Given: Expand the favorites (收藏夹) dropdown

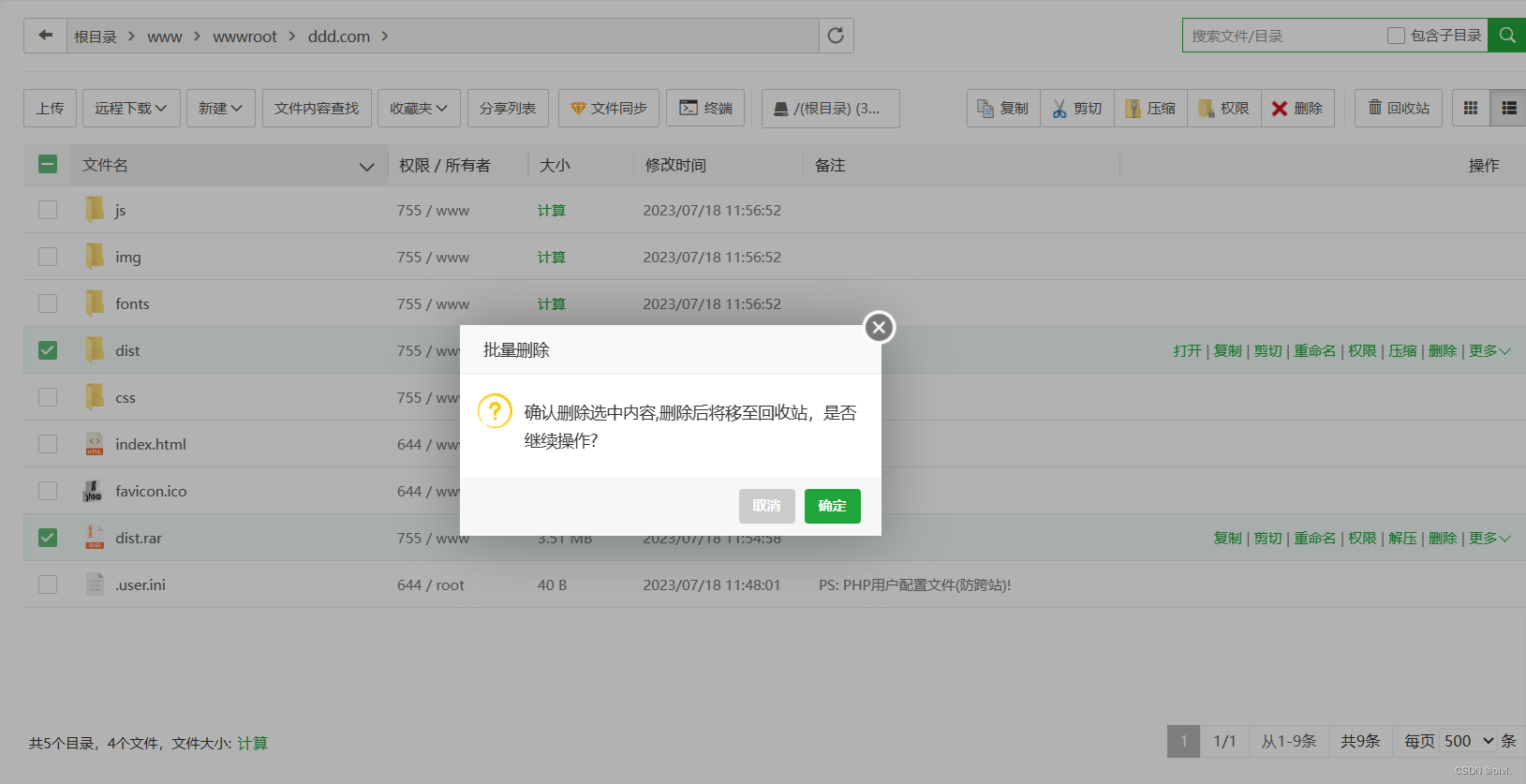Looking at the screenshot, I should coord(419,109).
